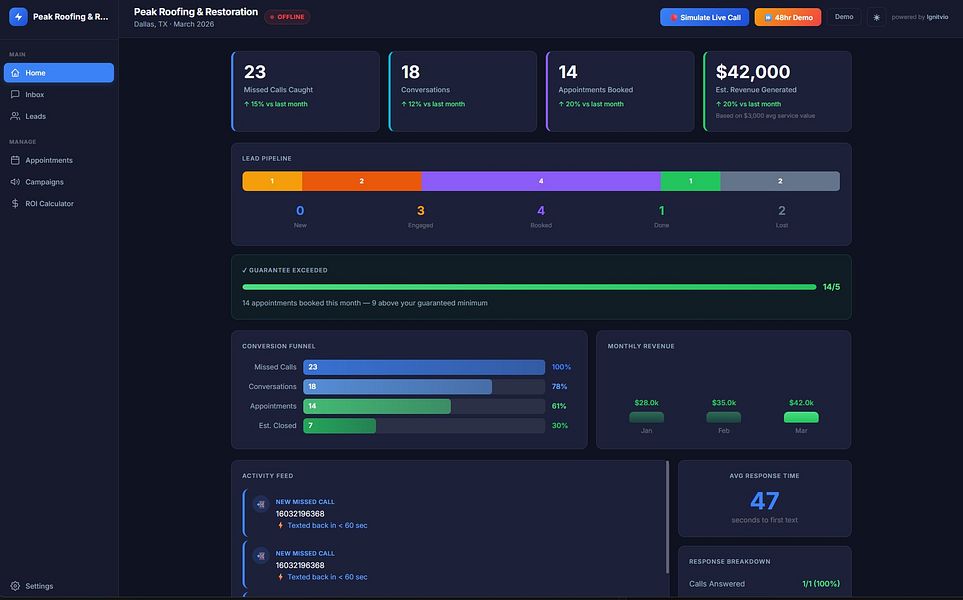The height and width of the screenshot is (600, 963).
Task: Select the Est. Revenue Generated card
Action: (777, 91)
